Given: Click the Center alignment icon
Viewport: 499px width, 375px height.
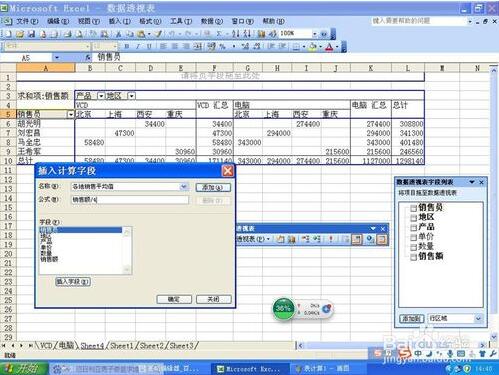Looking at the screenshot, I should coord(174,47).
